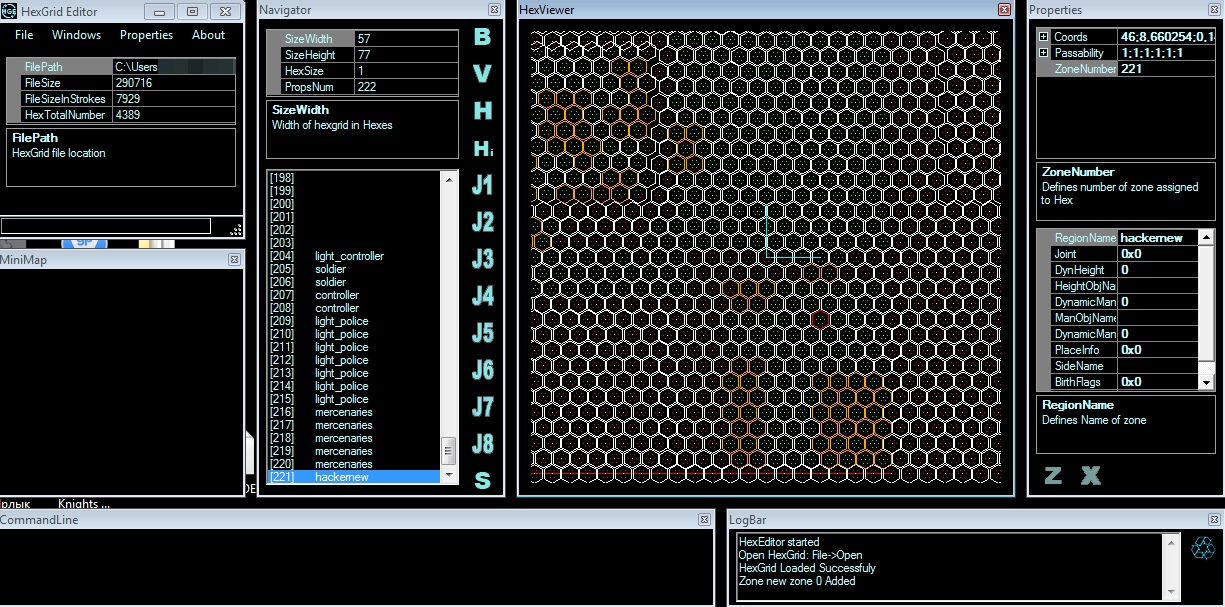The width and height of the screenshot is (1225, 607).
Task: Select the J1 joint button
Action: [x=482, y=185]
